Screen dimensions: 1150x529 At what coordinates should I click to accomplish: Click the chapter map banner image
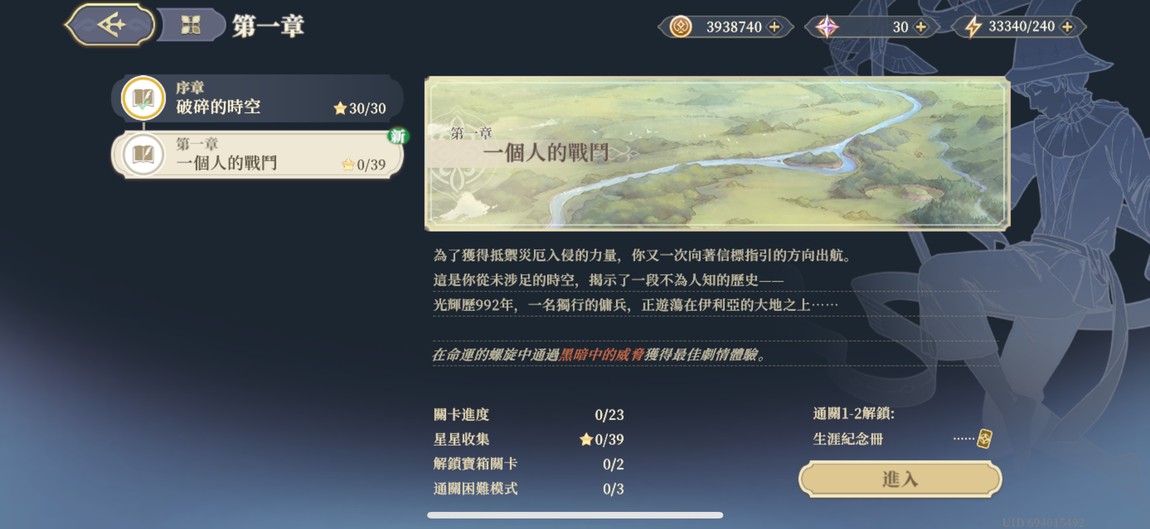[717, 154]
